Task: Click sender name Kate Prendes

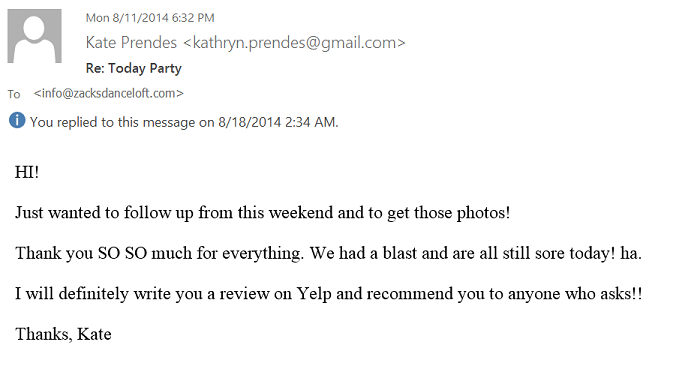Action: click(131, 42)
